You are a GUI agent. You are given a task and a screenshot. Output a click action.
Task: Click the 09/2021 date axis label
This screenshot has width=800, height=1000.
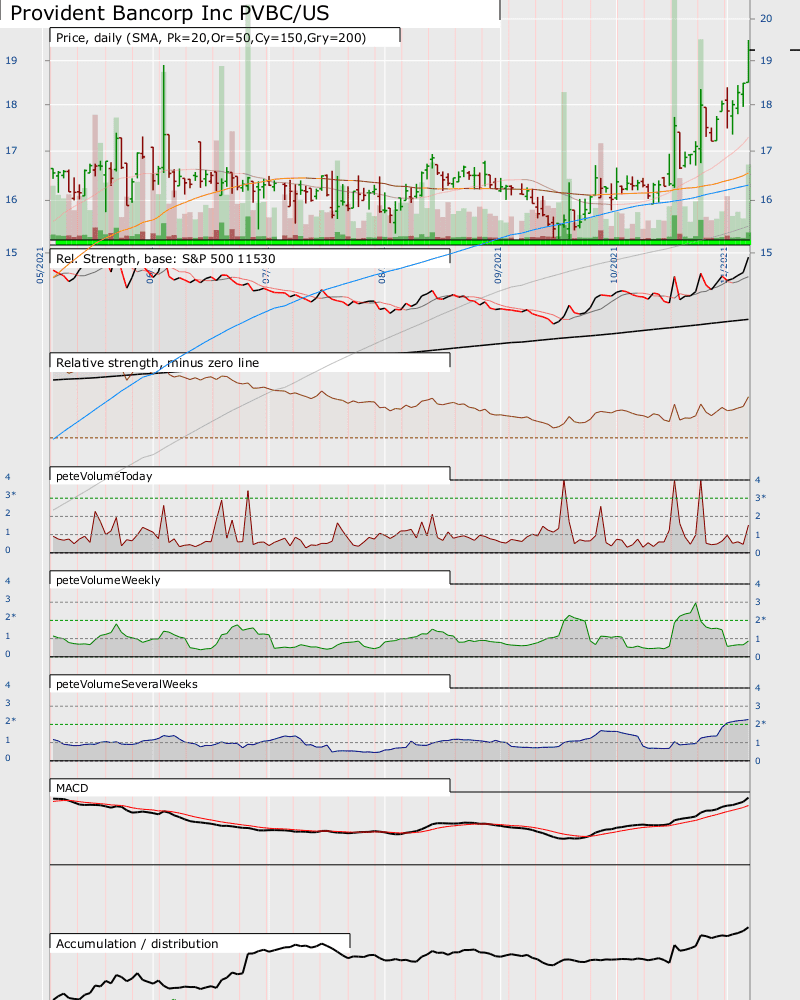coord(498,265)
